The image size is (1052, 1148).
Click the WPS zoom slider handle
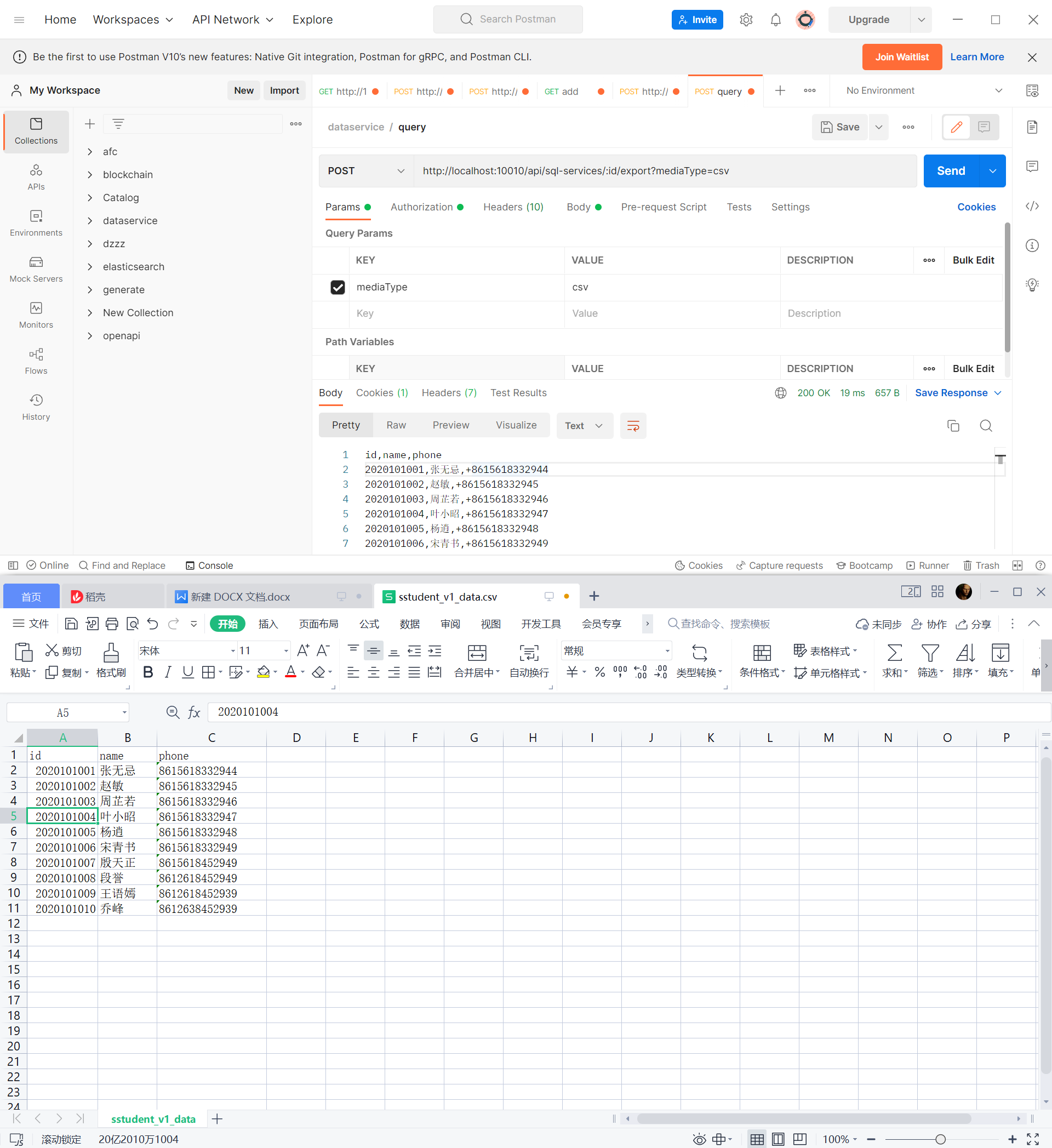pyautogui.click(x=940, y=1139)
